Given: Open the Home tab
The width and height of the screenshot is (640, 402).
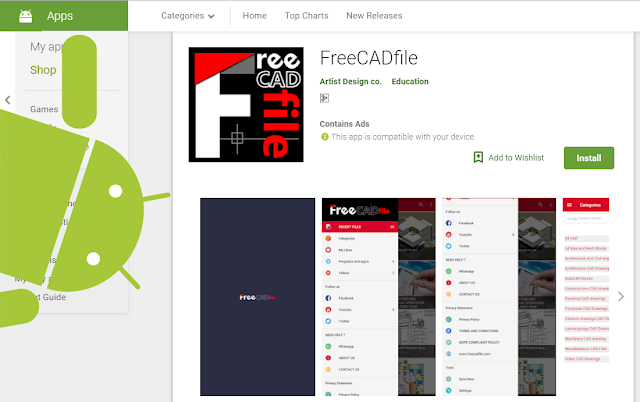Looking at the screenshot, I should 254,16.
